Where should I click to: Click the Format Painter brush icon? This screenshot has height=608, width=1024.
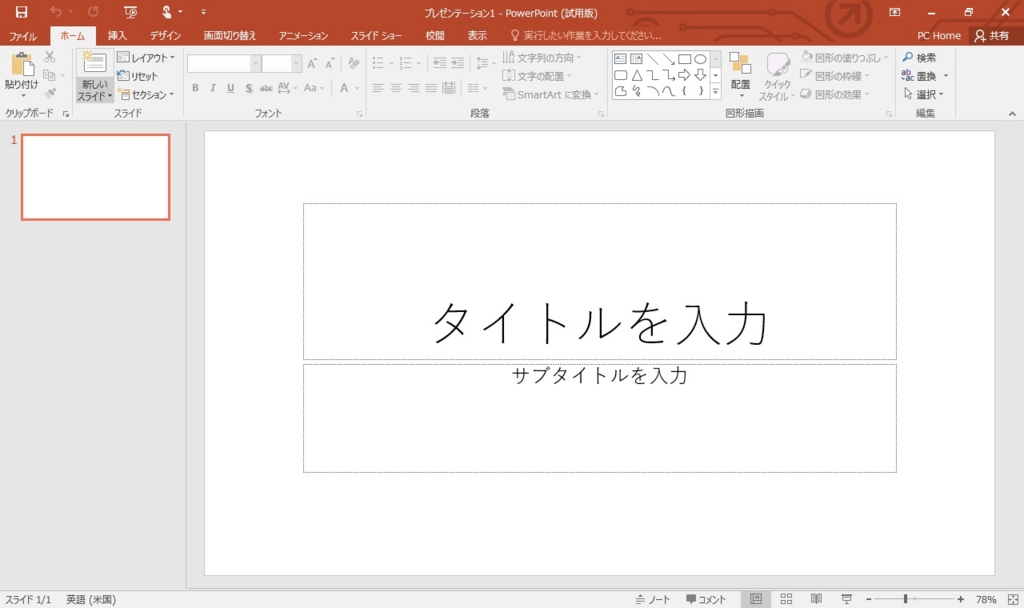50,93
